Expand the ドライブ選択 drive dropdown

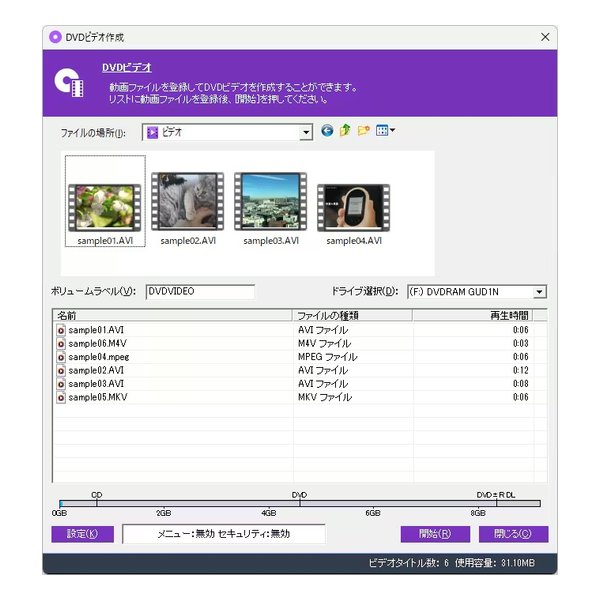pos(539,292)
